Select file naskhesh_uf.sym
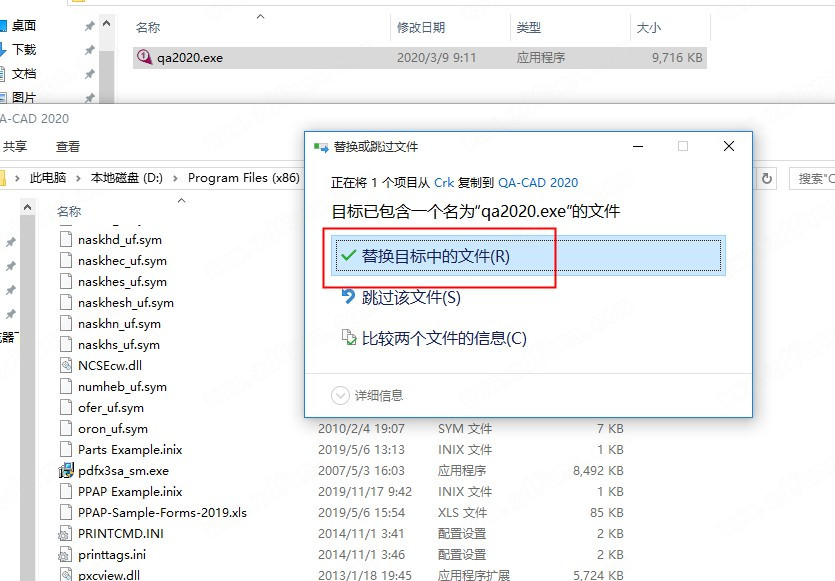 [x=126, y=302]
